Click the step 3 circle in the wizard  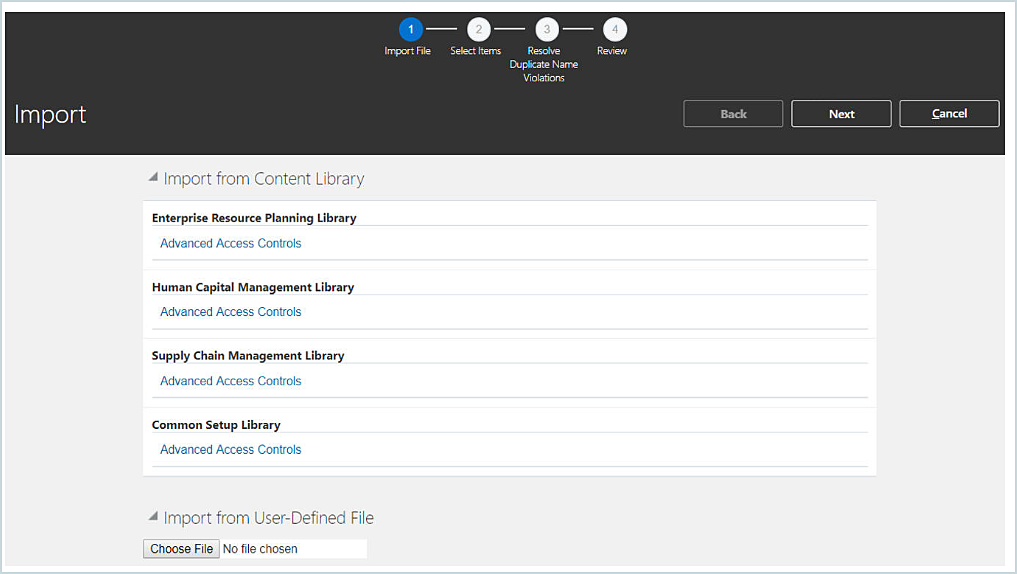[546, 30]
